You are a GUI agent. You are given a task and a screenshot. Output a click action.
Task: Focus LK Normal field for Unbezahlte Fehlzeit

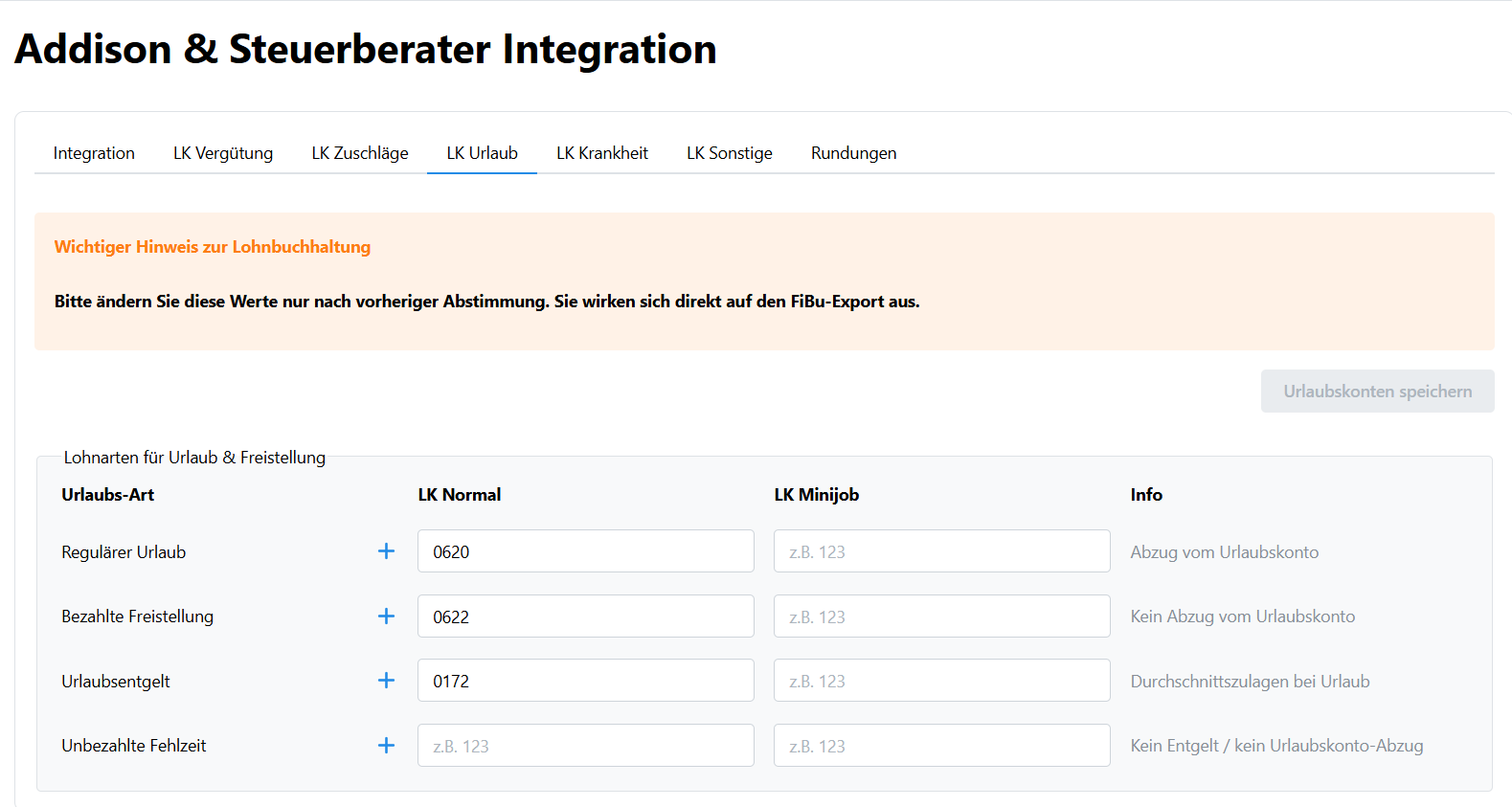586,746
